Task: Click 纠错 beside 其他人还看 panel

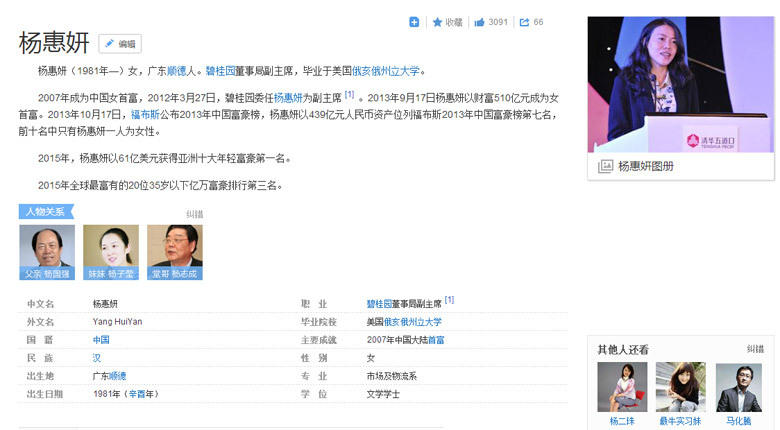Action: pyautogui.click(x=755, y=349)
